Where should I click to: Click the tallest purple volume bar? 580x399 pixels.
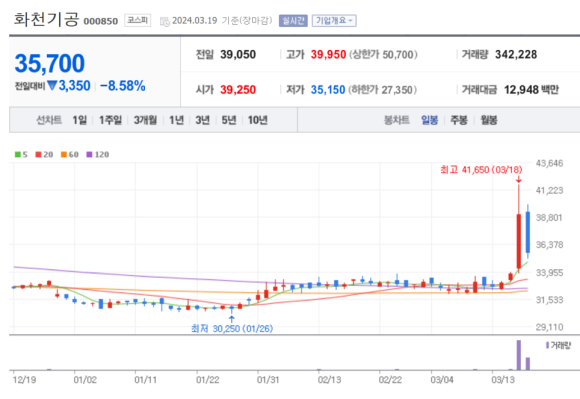519,355
